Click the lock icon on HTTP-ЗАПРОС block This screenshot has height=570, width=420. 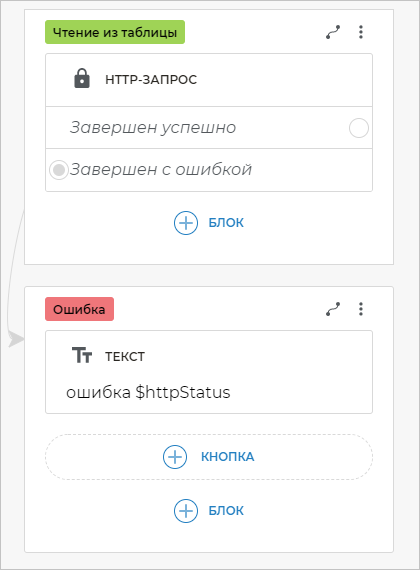[x=82, y=79]
